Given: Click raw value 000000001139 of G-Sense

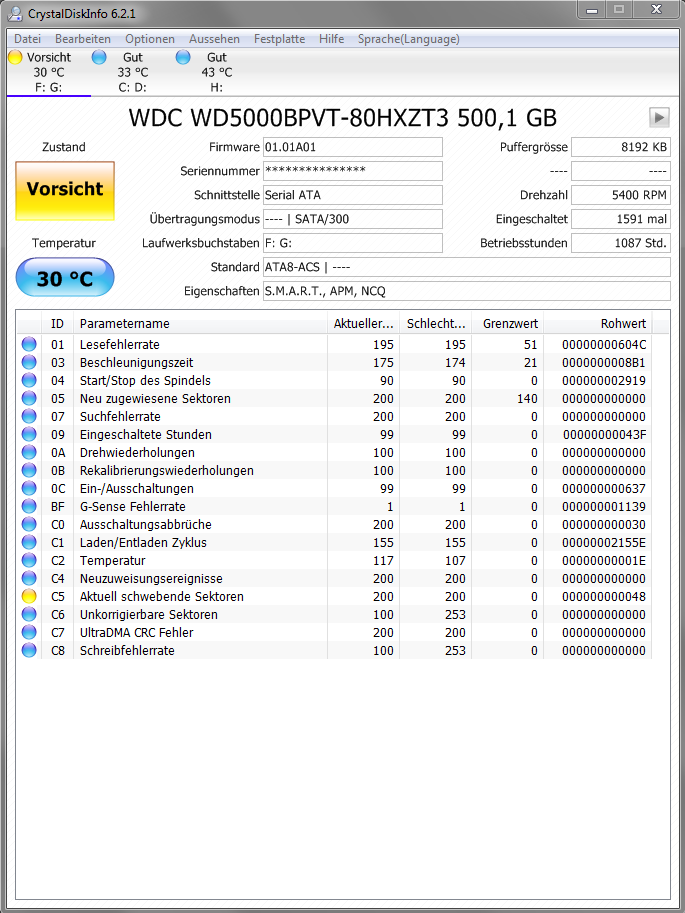Looking at the screenshot, I should [604, 507].
